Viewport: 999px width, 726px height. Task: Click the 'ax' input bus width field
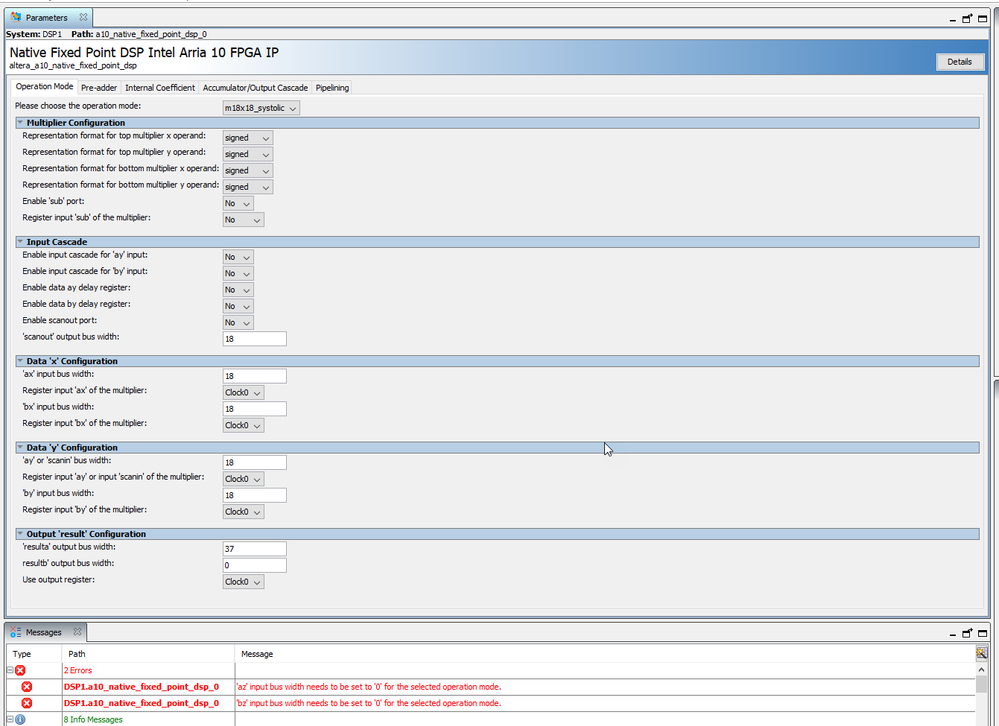[254, 376]
